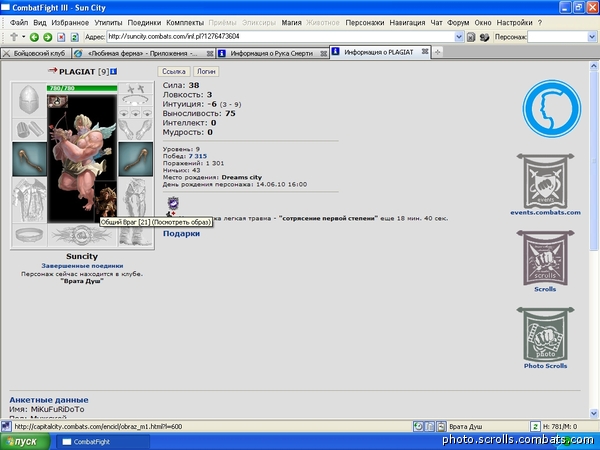This screenshot has width=600, height=450.
Task: Open the Комплекты menu
Action: (x=185, y=23)
